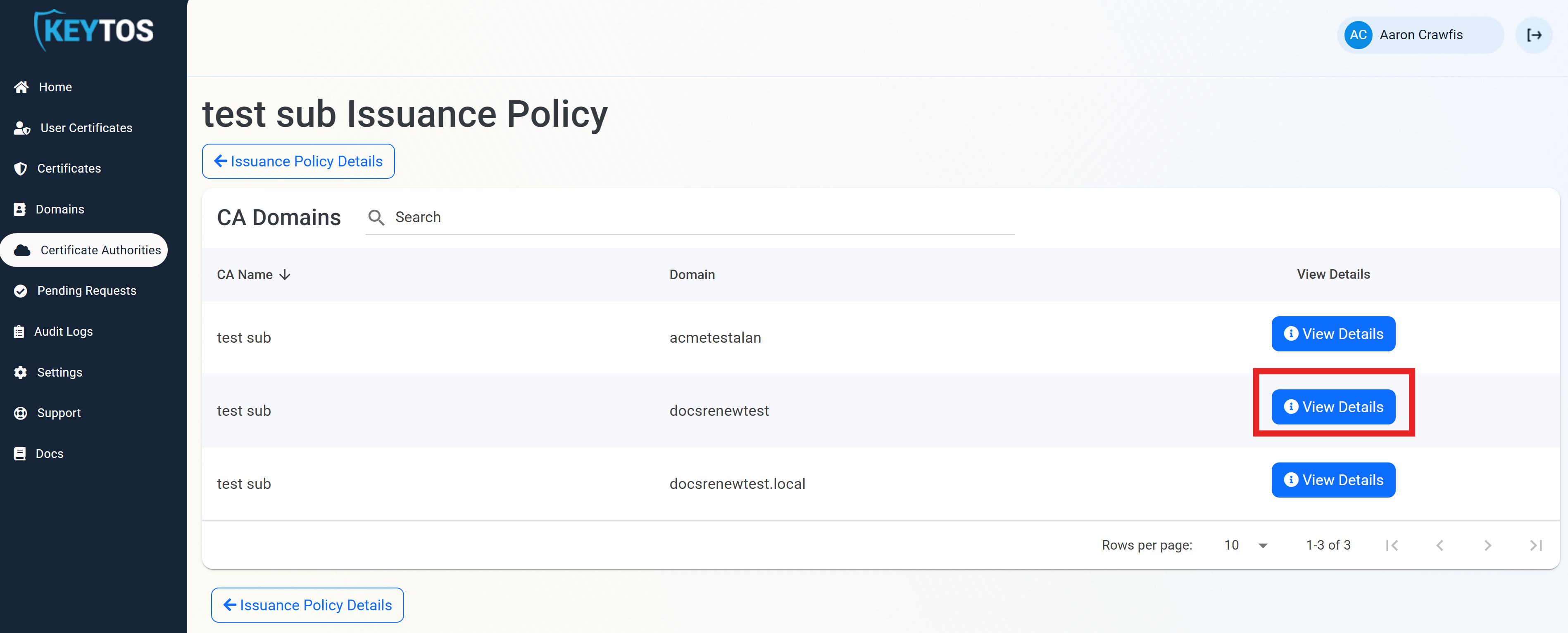Open Settings via the gear icon

[20, 372]
